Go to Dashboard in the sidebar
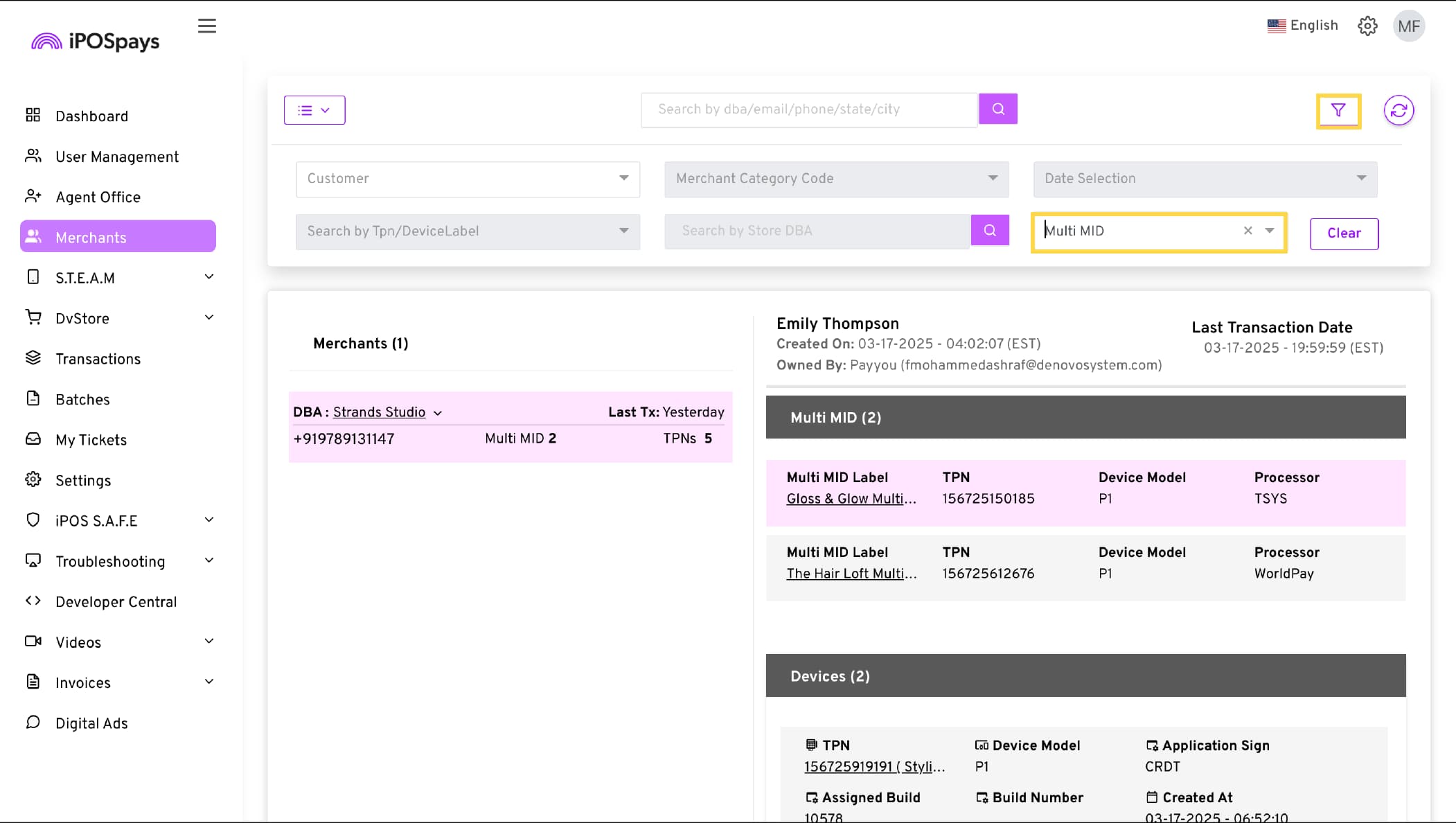The image size is (1456, 823). pyautogui.click(x=91, y=116)
